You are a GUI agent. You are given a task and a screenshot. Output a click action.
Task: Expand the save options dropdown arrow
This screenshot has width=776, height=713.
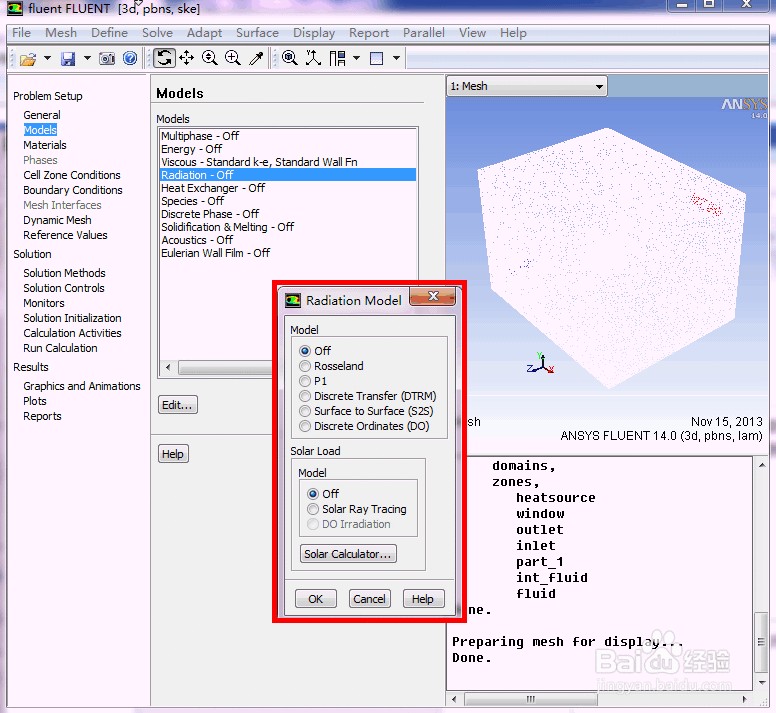pos(87,58)
